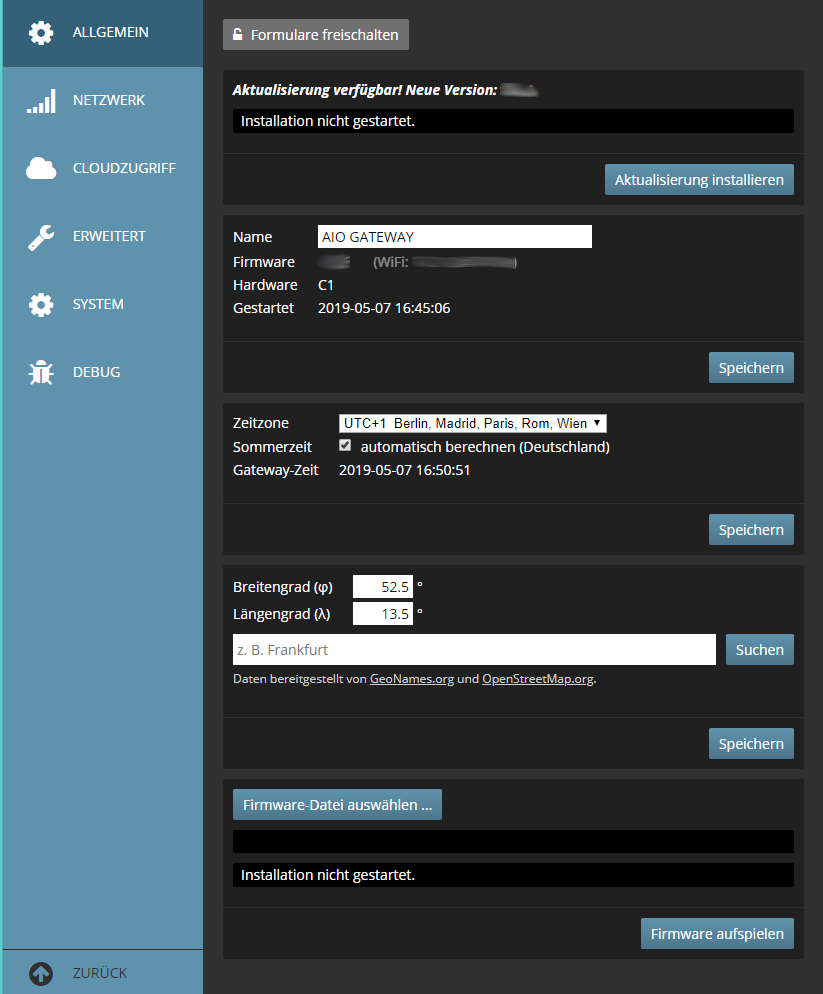Click the gear icon beside System
This screenshot has width=823, height=994.
tap(41, 305)
